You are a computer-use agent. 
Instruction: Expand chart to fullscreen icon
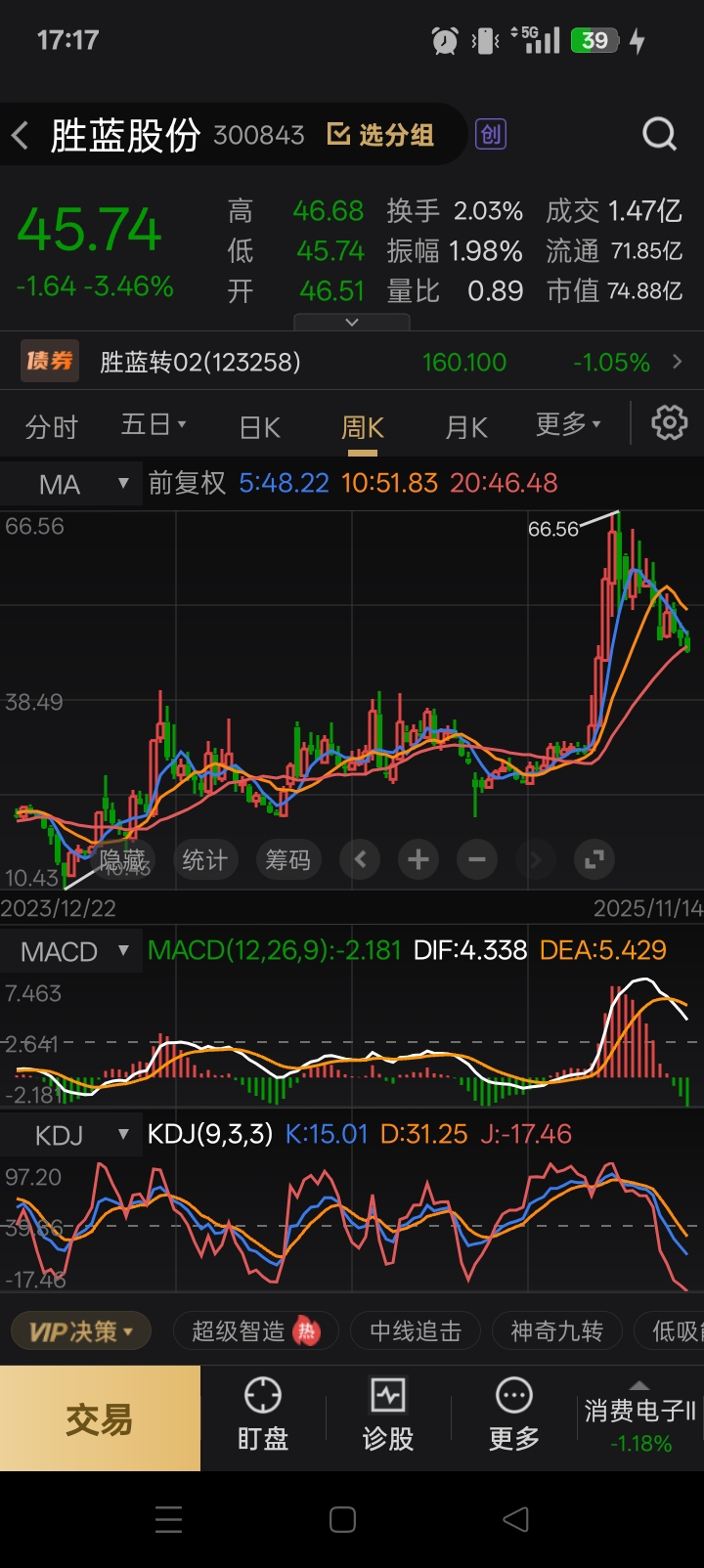coord(594,860)
